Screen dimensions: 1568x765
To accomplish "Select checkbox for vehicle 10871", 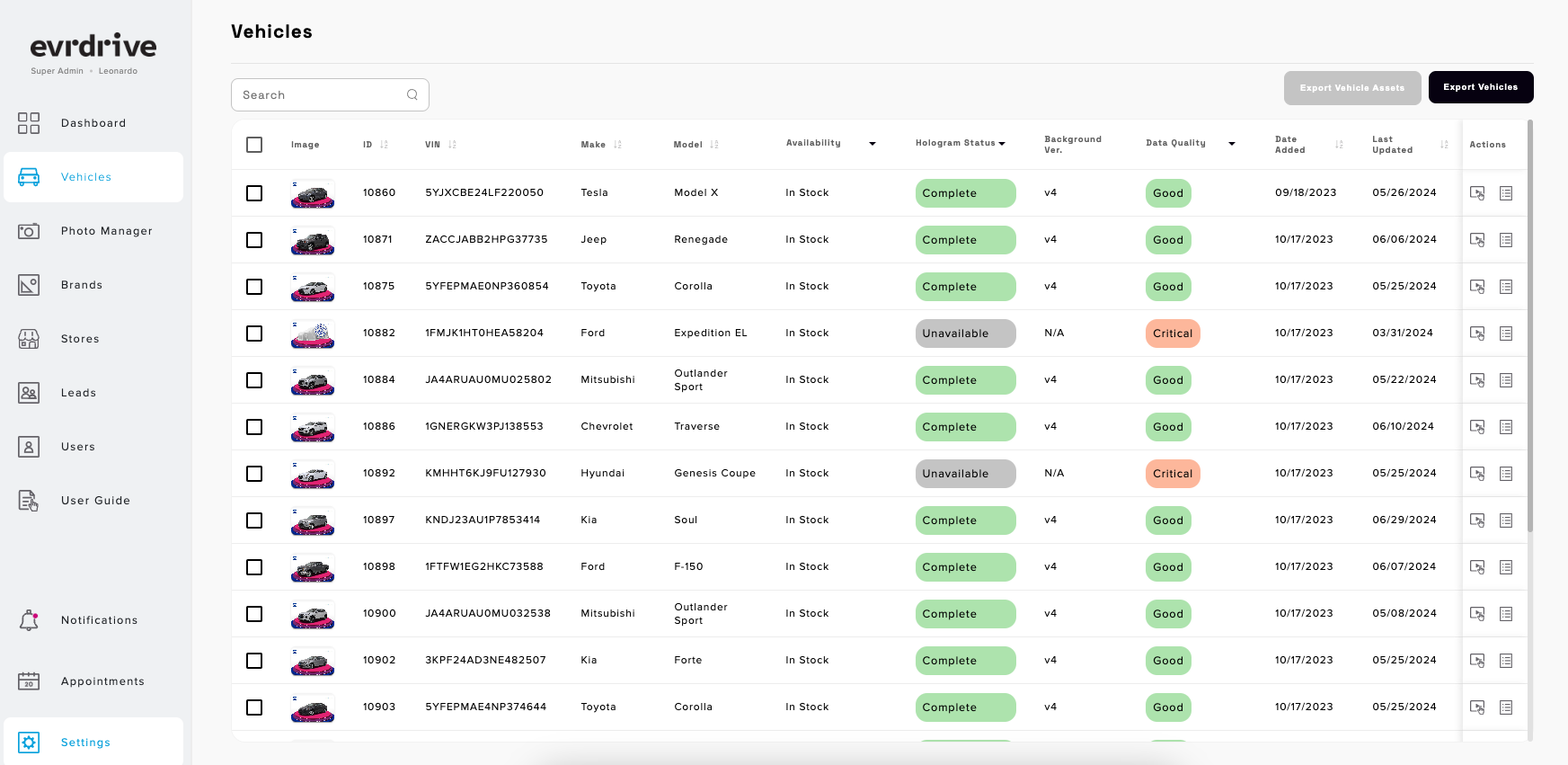I will pos(254,240).
